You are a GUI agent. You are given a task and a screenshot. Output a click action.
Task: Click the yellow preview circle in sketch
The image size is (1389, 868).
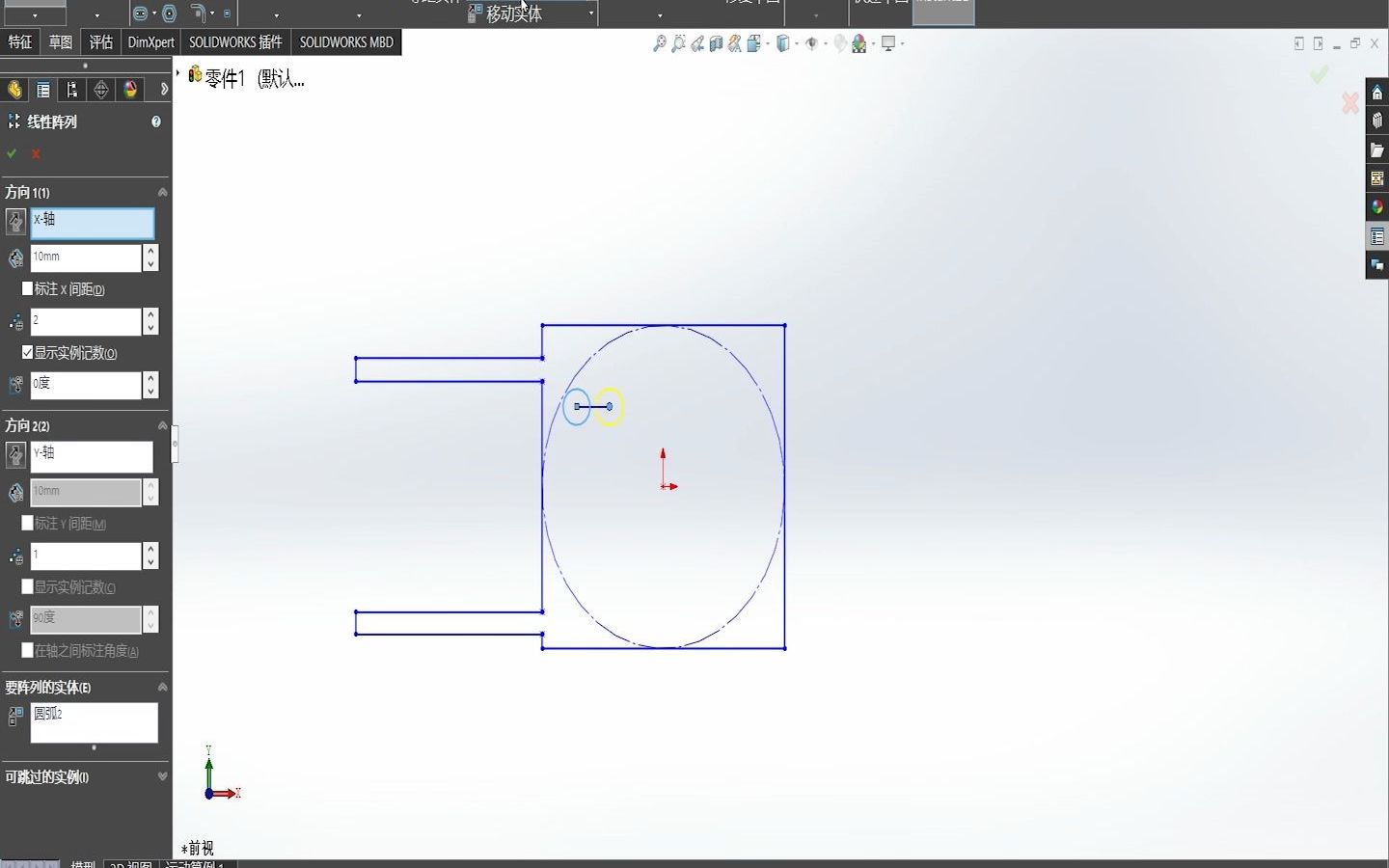click(610, 407)
